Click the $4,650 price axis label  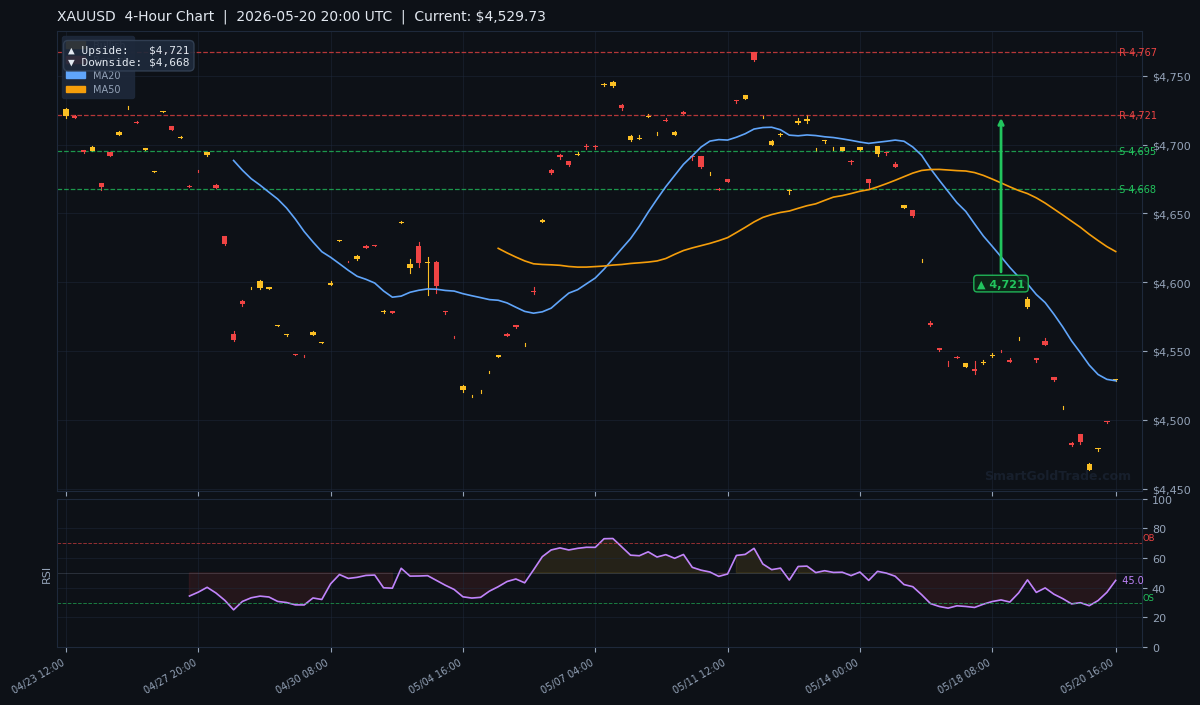pos(1172,215)
